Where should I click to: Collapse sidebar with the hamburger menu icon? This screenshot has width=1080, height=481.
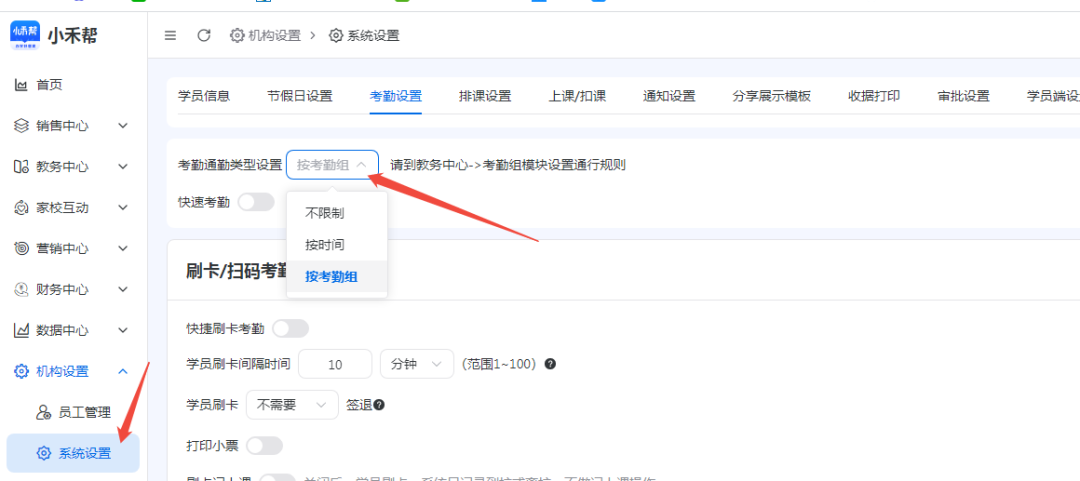tap(170, 35)
